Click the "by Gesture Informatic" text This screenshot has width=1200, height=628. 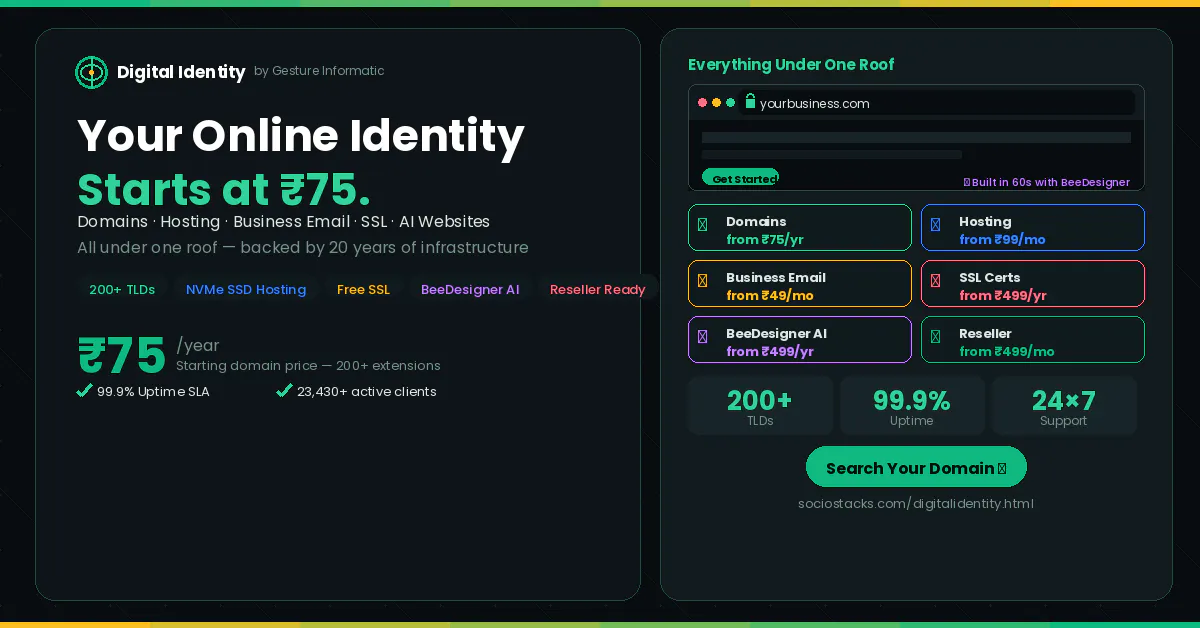tap(319, 71)
